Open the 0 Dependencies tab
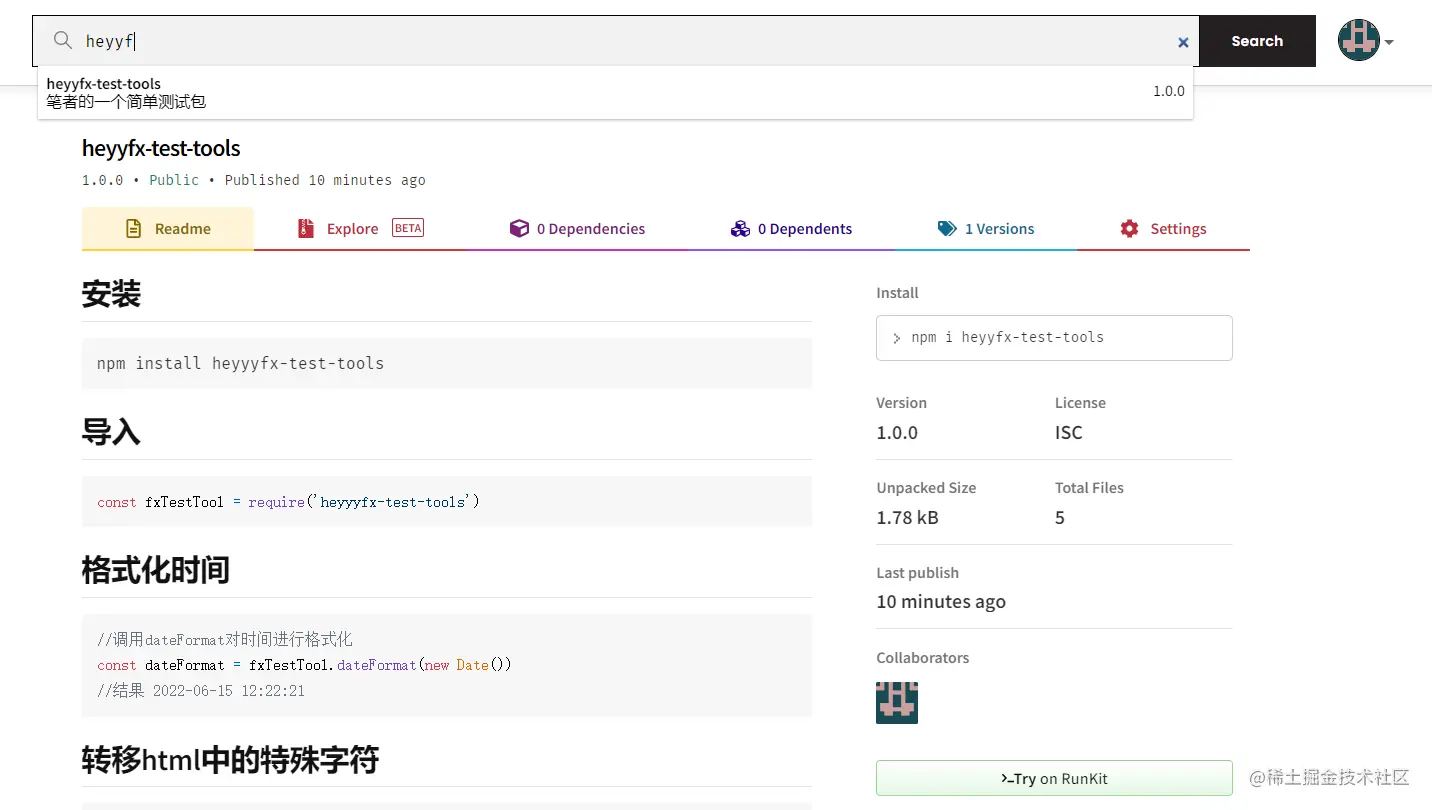 pyautogui.click(x=577, y=228)
